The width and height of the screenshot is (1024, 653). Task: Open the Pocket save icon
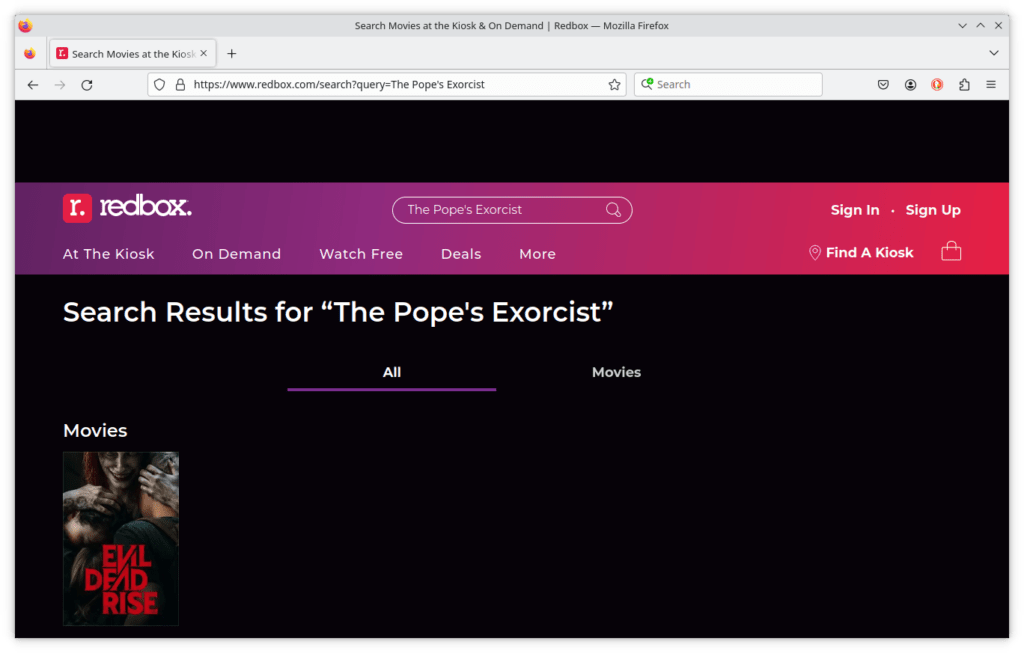[883, 84]
